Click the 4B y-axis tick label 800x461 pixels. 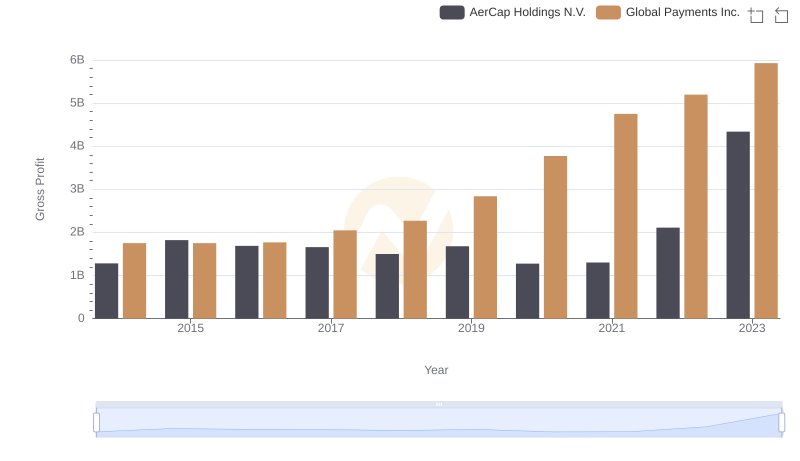tap(77, 146)
